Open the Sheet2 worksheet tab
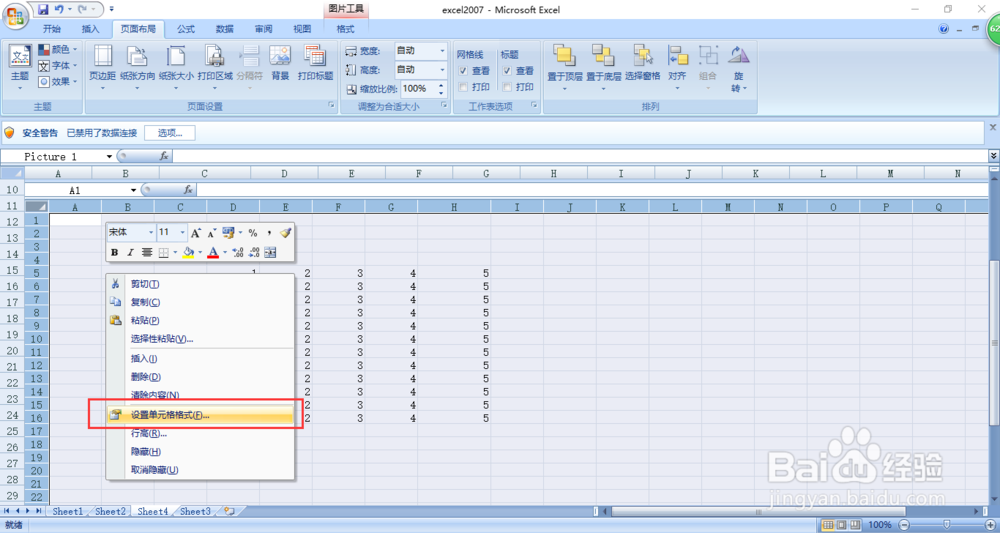 110,511
